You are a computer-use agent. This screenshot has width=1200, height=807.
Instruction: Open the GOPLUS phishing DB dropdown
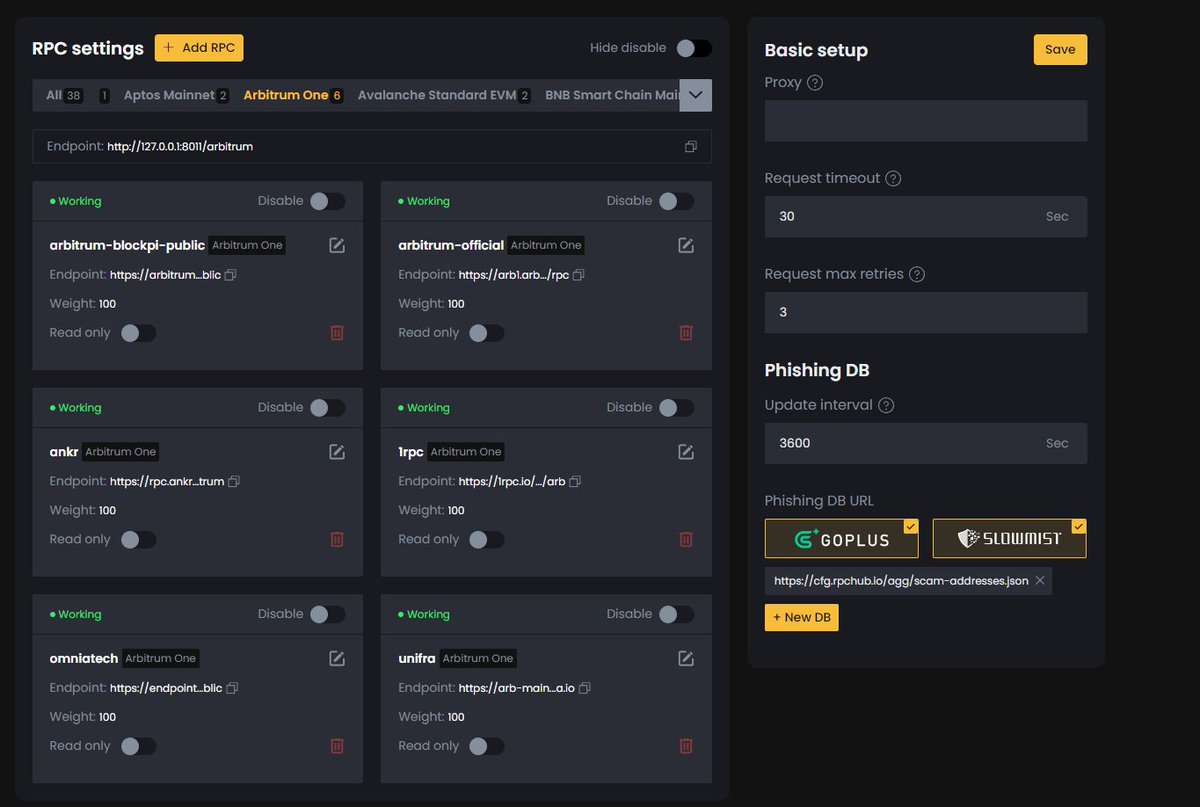[909, 527]
